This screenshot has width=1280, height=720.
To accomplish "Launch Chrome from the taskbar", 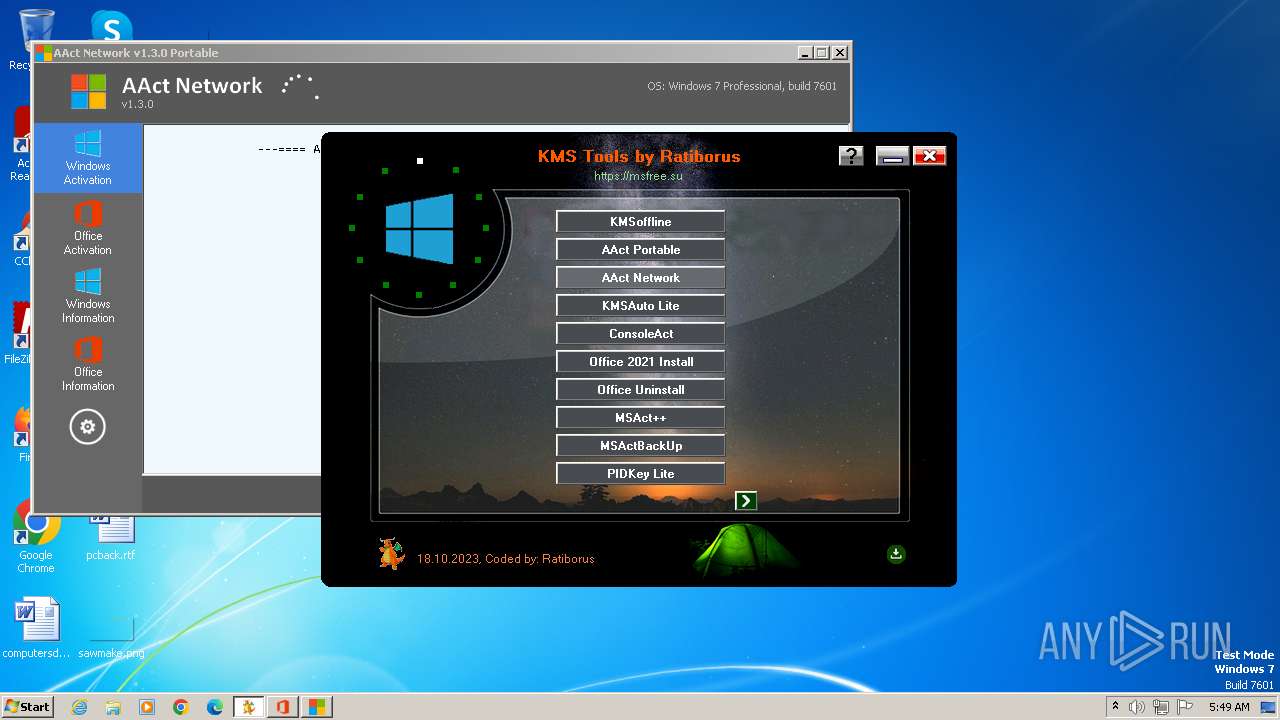I will pyautogui.click(x=181, y=707).
